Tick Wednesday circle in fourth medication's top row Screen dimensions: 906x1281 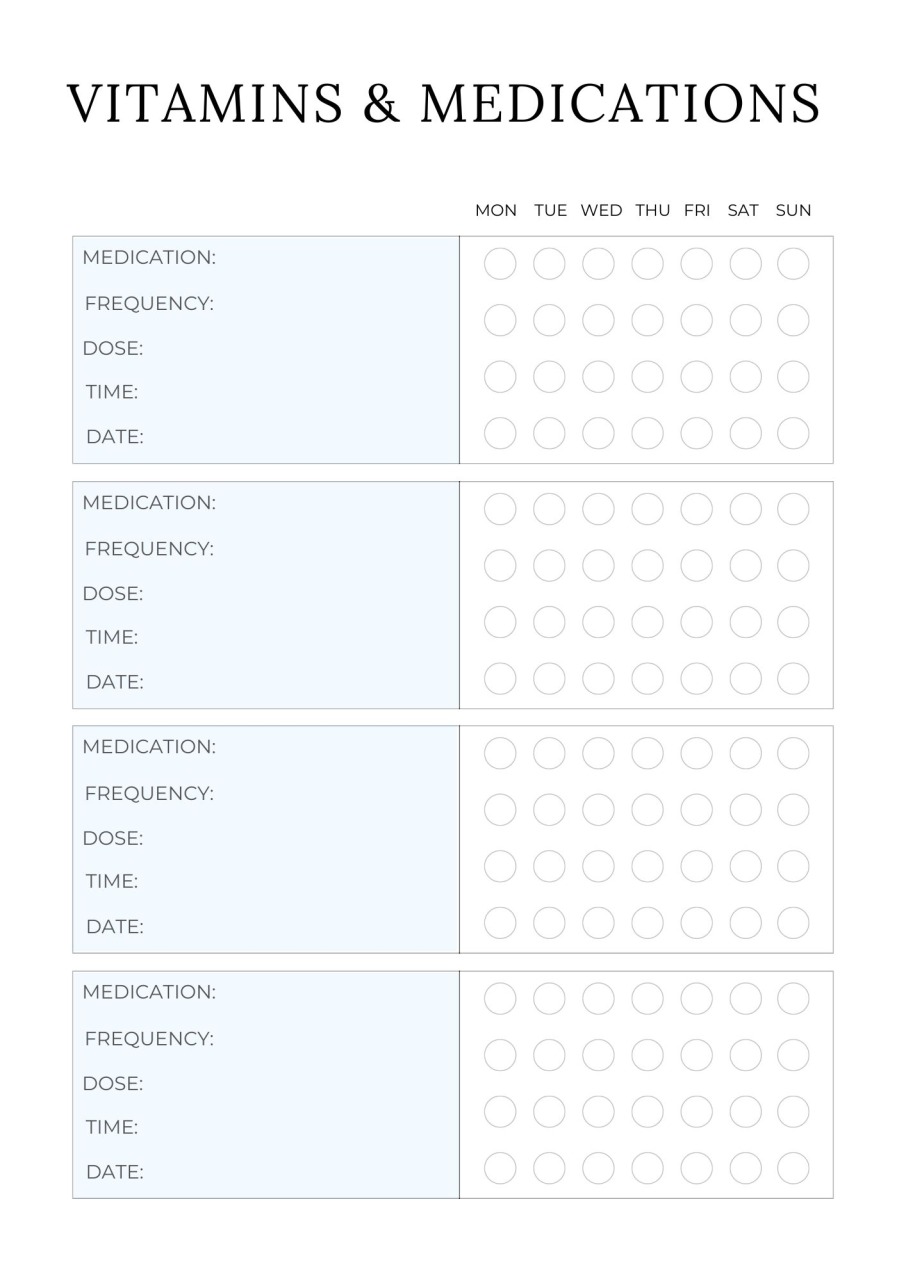(598, 998)
